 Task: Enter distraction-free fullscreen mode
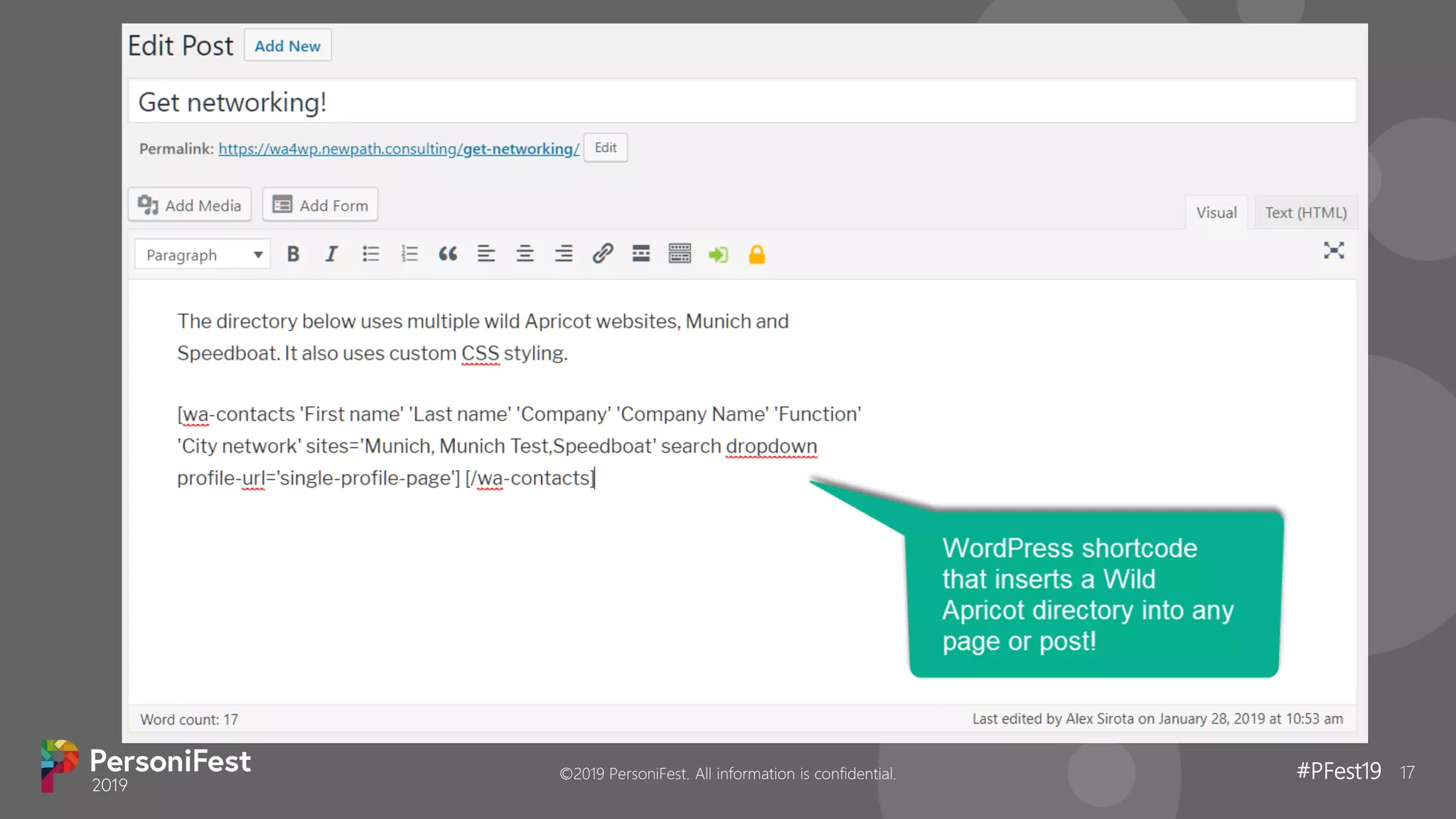[x=1334, y=250]
